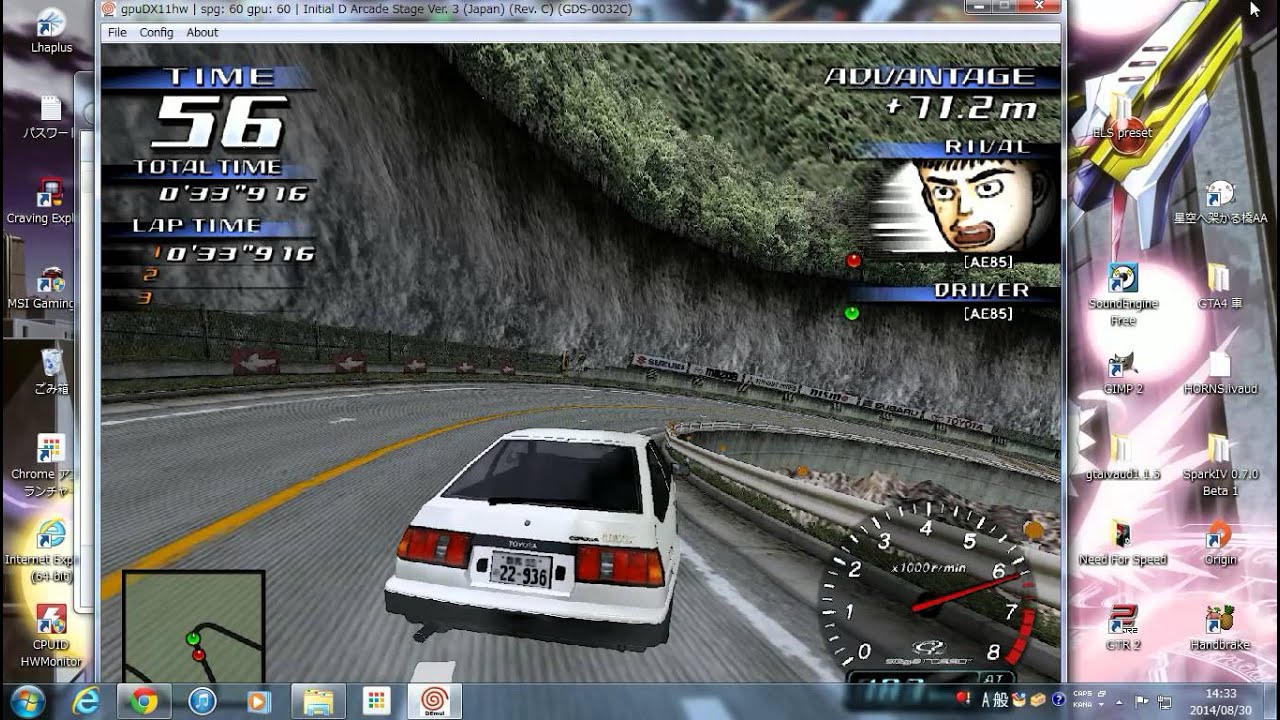Open the File menu in the emulator
The width and height of the screenshot is (1280, 720).
[x=117, y=32]
